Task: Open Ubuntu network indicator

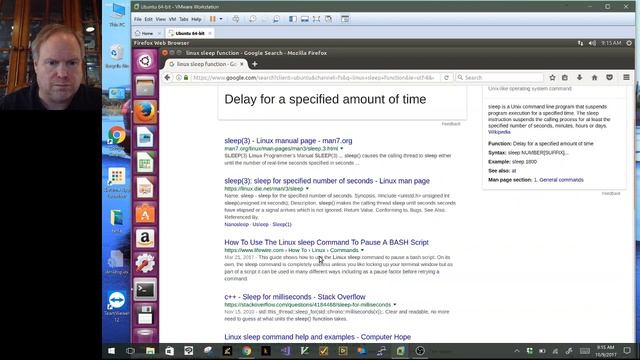Action: (580, 43)
